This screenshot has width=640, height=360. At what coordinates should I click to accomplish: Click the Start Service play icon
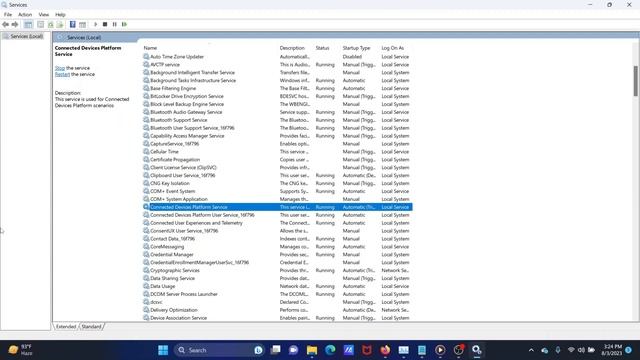click(96, 24)
